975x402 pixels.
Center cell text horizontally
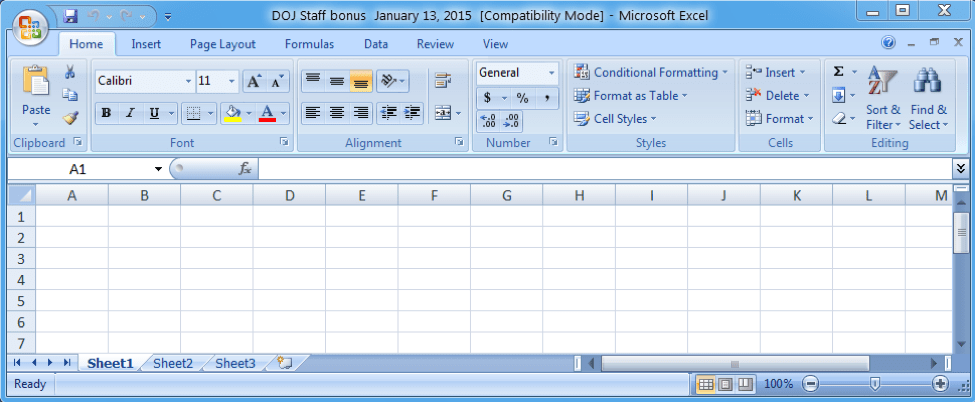point(336,113)
